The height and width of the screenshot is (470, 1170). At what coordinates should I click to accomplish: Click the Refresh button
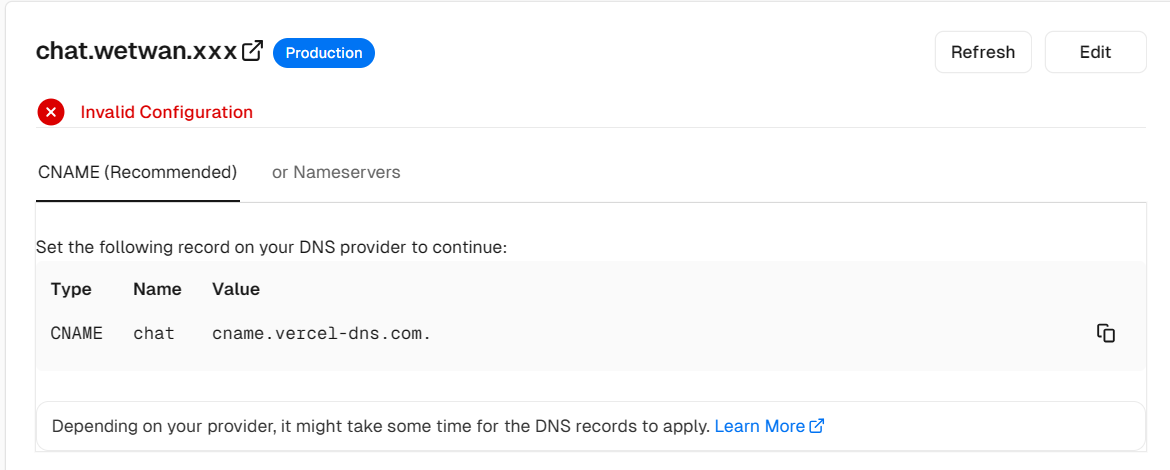coord(983,52)
